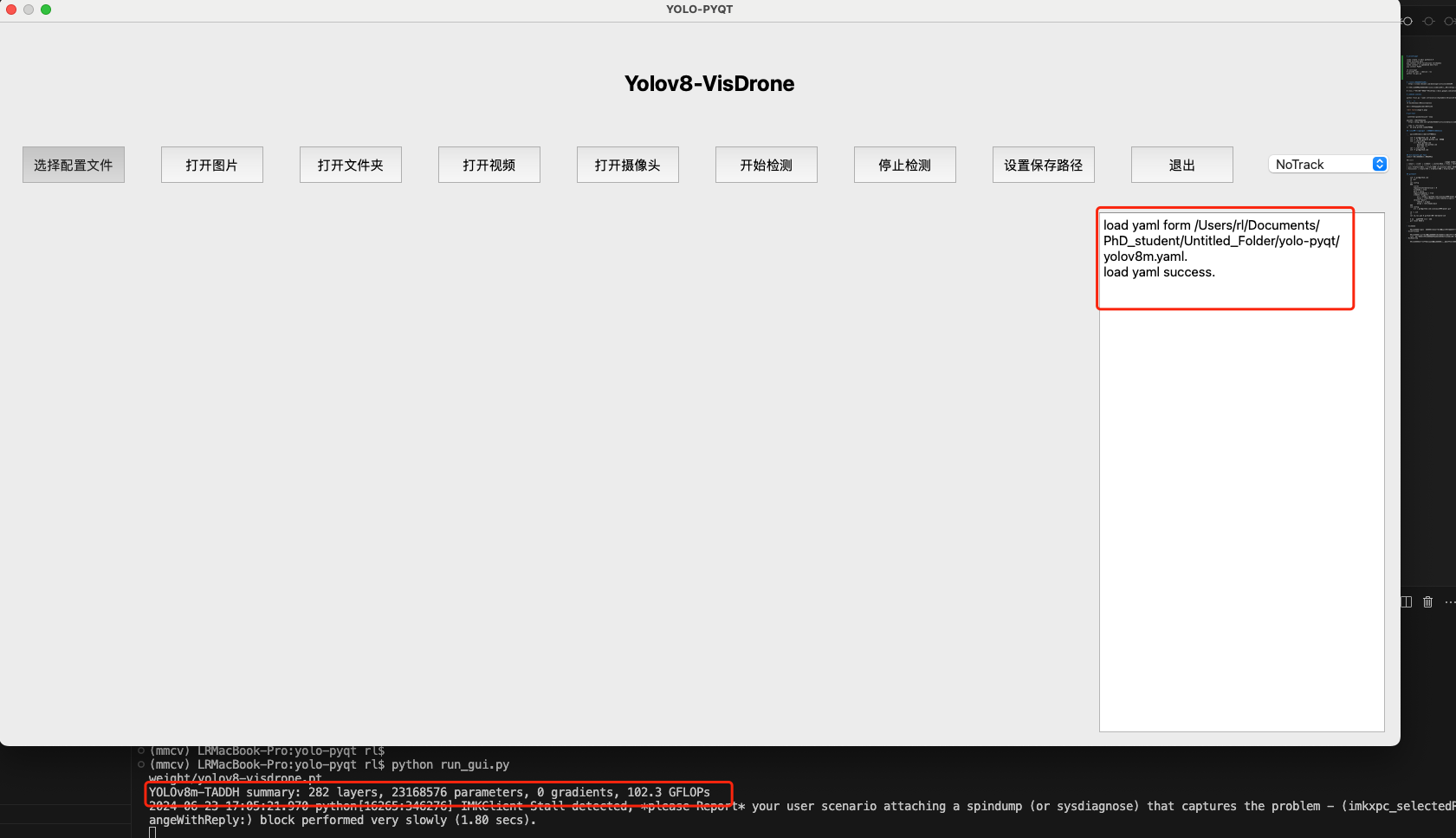This screenshot has height=838, width=1456.
Task: Click the 选择配置文件 button
Action: (74, 165)
